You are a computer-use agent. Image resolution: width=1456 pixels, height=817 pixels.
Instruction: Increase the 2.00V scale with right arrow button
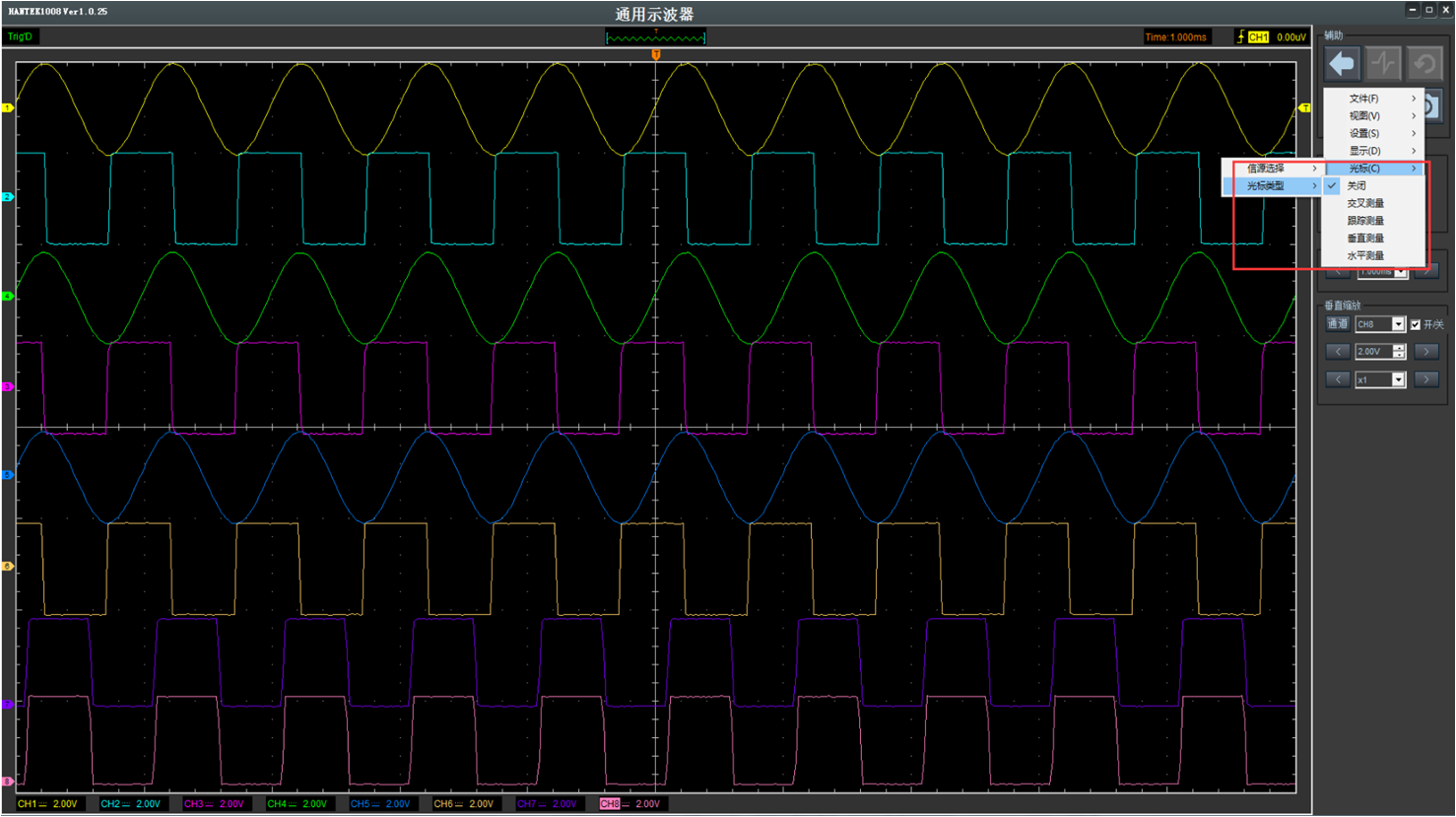pos(1425,352)
